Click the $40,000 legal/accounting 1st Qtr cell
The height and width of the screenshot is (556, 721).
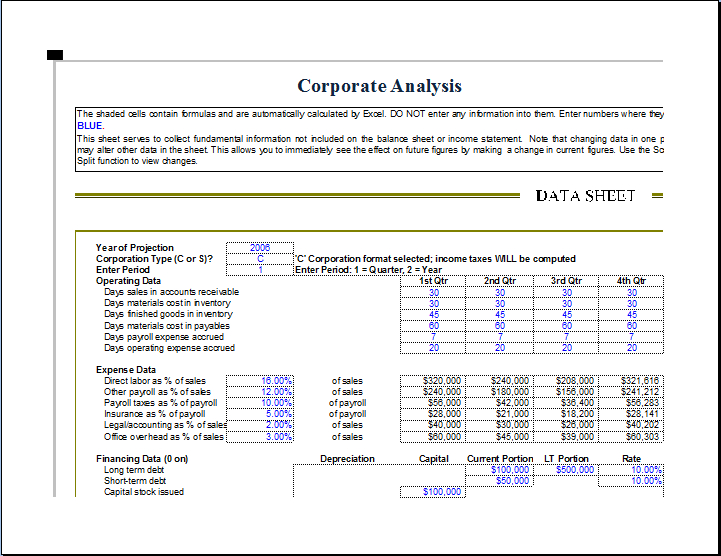[433, 425]
